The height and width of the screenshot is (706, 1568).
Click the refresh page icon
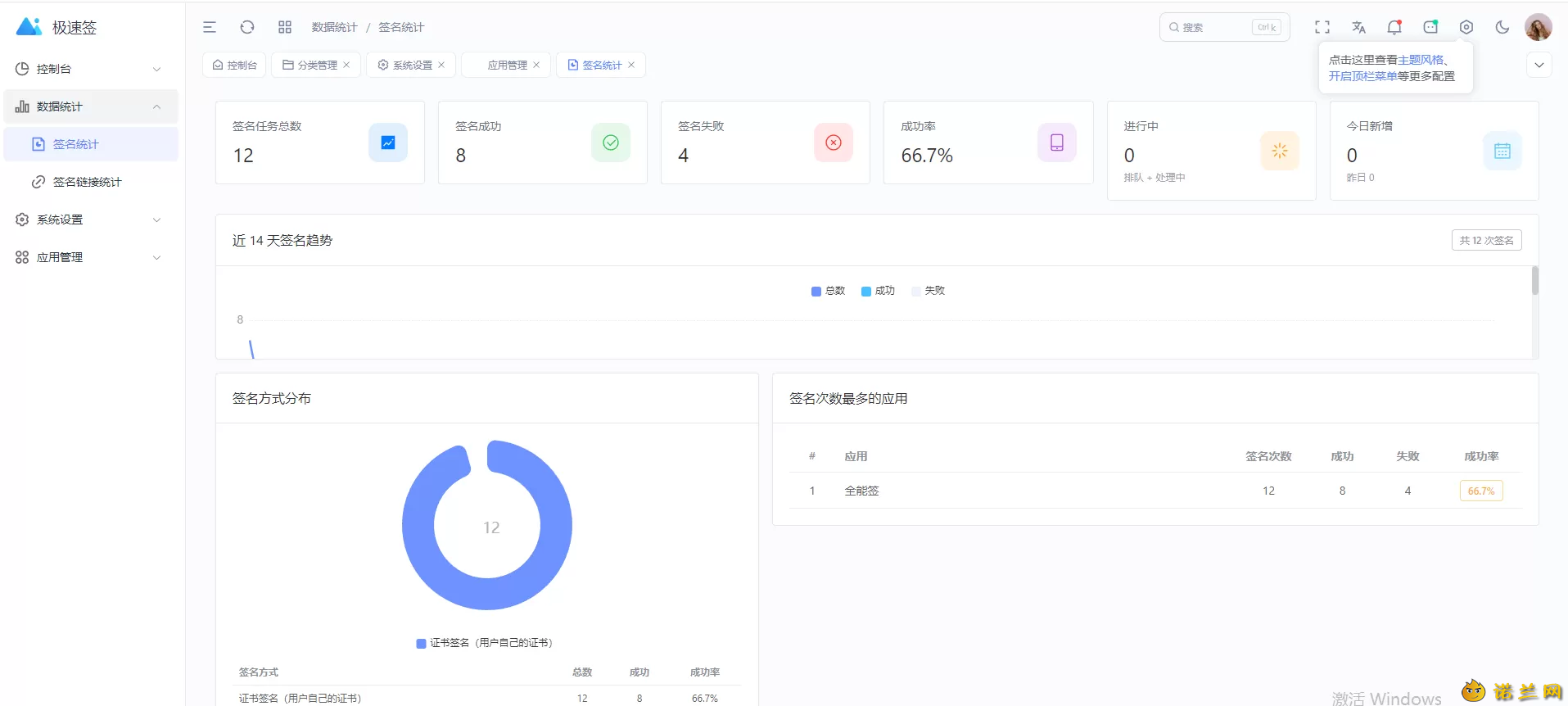[247, 27]
